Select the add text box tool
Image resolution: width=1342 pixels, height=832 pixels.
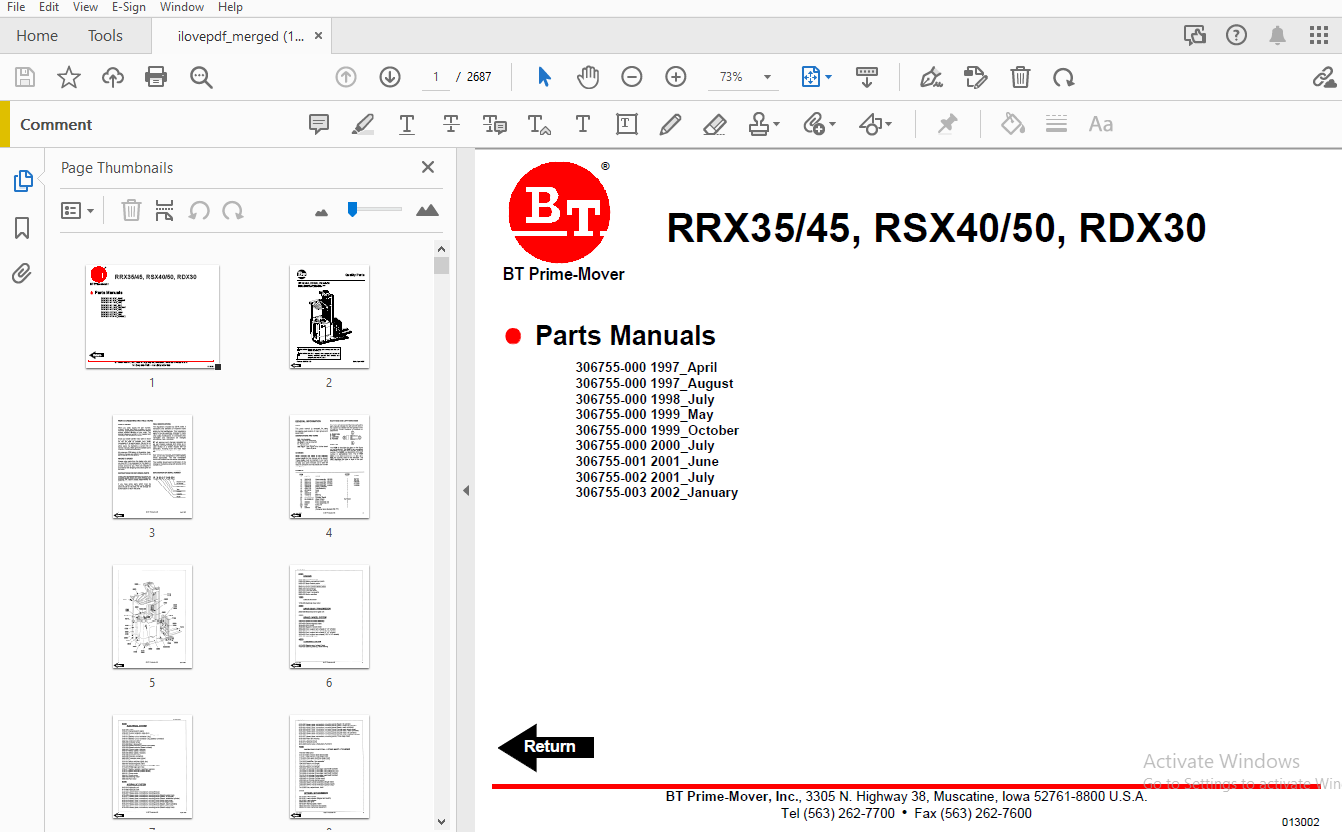click(627, 124)
